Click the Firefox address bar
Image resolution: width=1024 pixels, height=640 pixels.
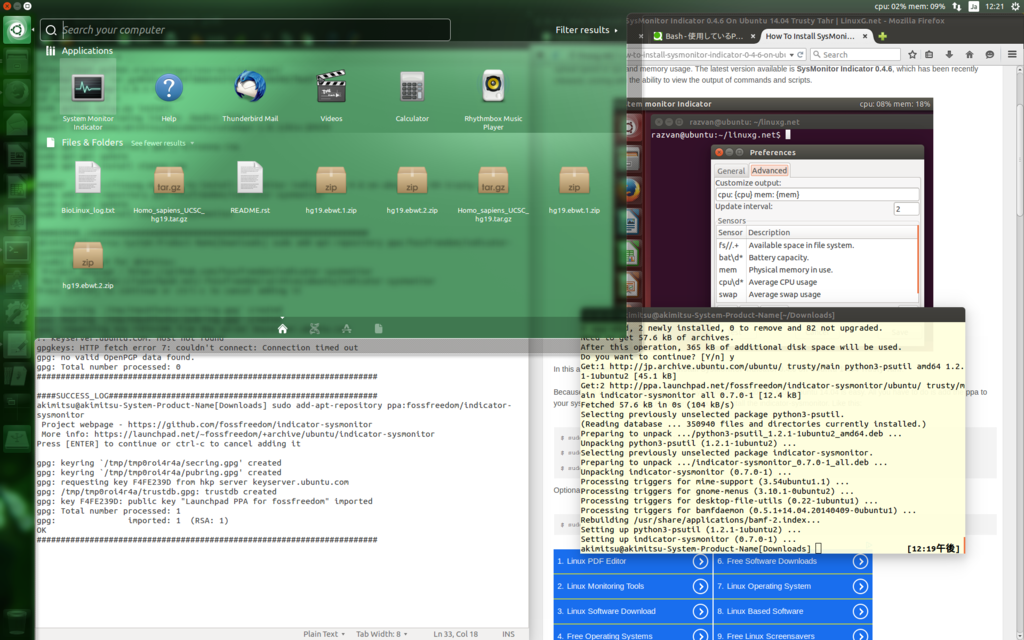[x=705, y=55]
